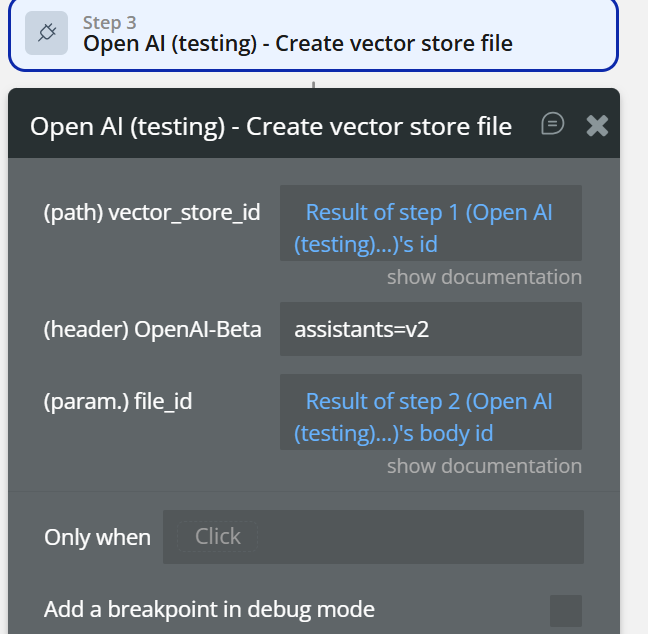
Task: Click the Add a breakpoint in debug mode label
Action: [x=209, y=608]
